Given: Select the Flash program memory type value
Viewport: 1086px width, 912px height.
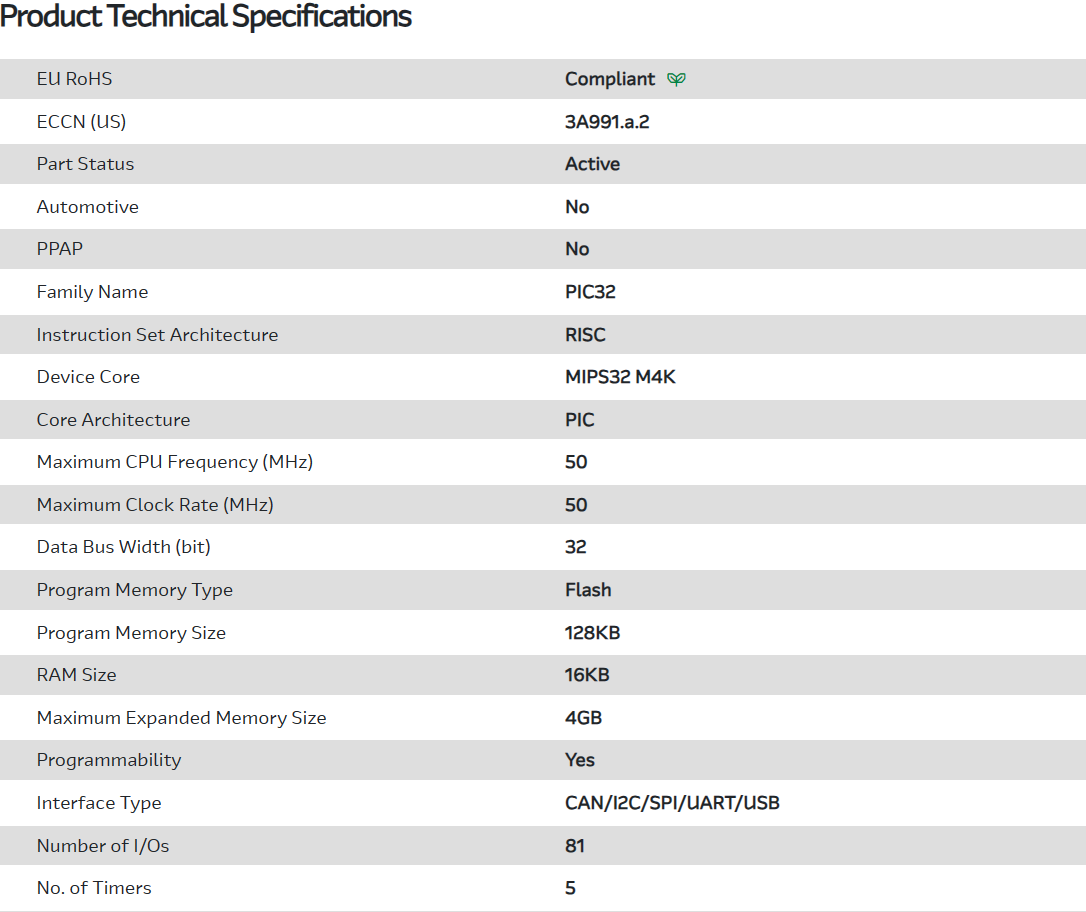Looking at the screenshot, I should pyautogui.click(x=588, y=590).
